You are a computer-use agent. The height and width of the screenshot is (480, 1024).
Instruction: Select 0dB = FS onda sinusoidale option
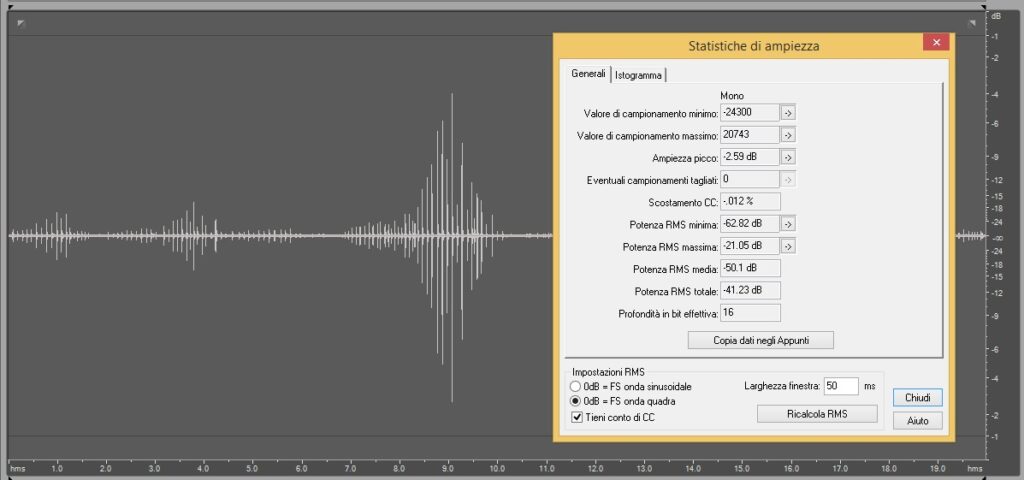pos(575,387)
